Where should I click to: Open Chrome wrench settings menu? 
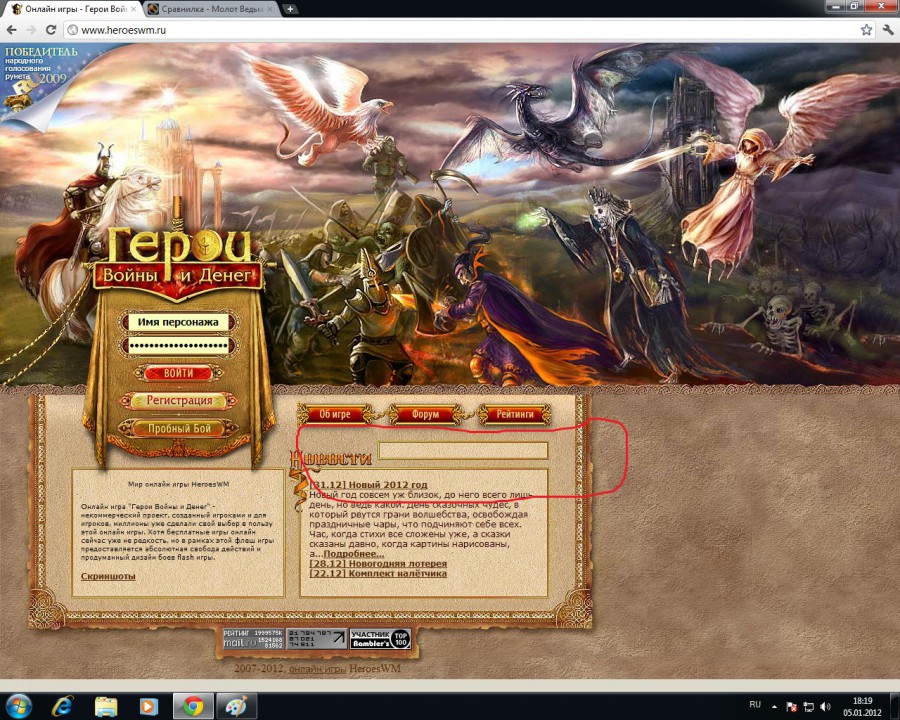[889, 30]
